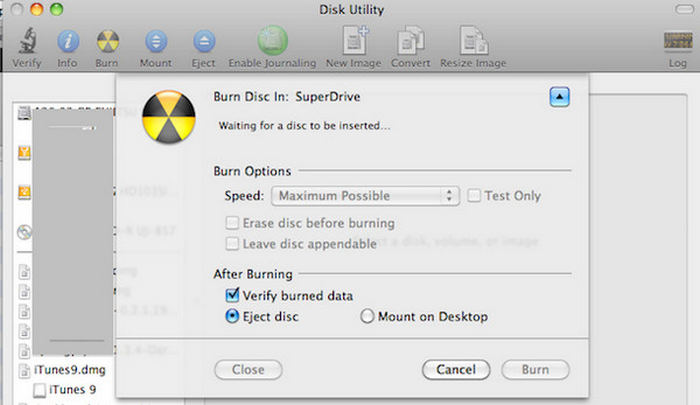Check Leave disc appendable option
Image resolution: width=700 pixels, height=405 pixels.
pyautogui.click(x=232, y=243)
